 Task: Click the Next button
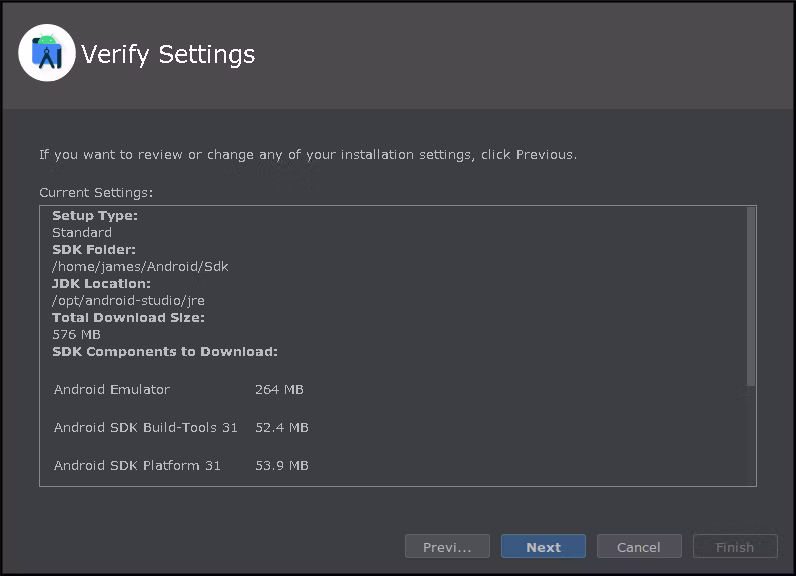pos(543,547)
